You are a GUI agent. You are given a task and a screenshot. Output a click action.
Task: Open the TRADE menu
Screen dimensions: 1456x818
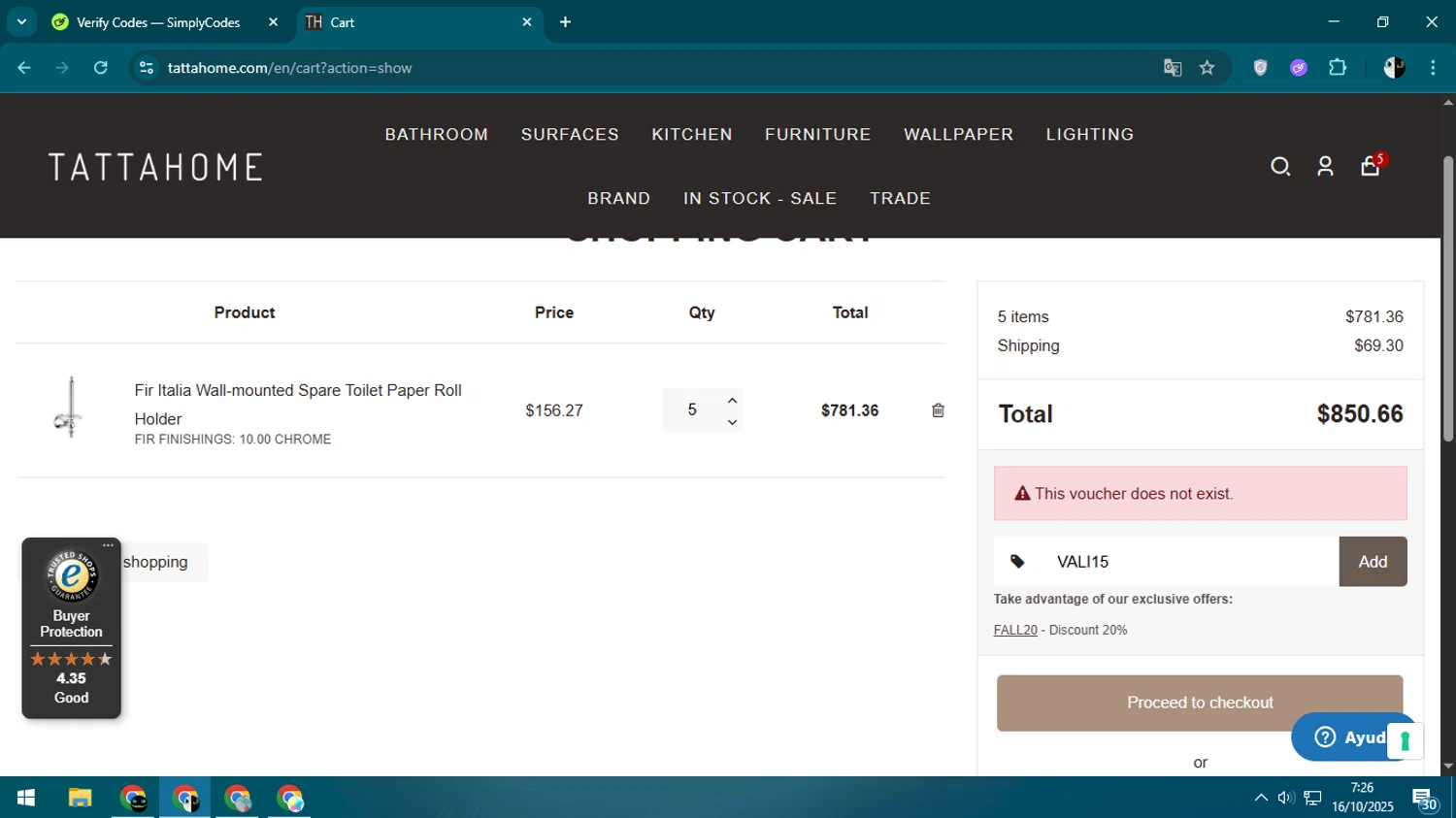pos(900,198)
